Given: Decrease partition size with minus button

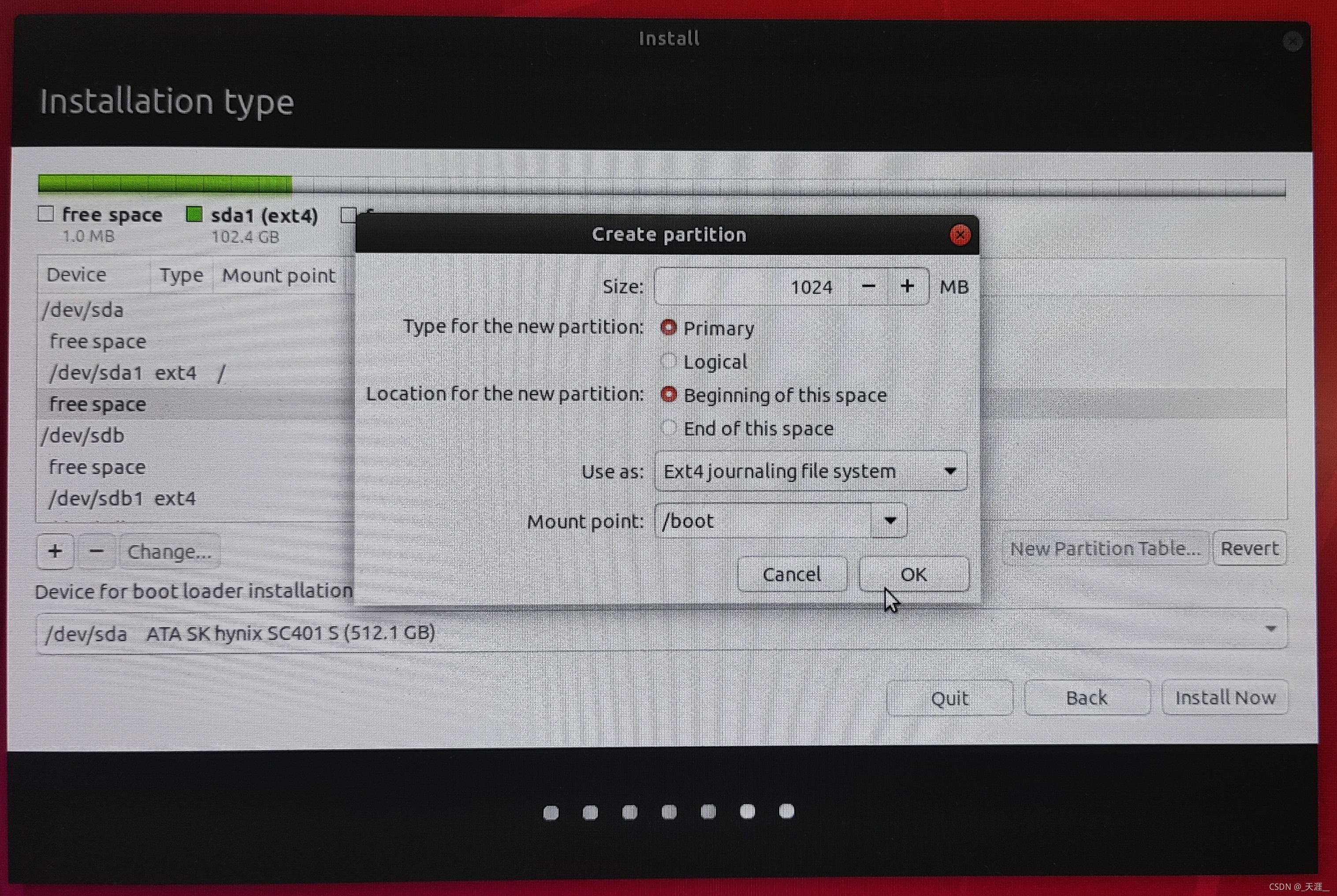Looking at the screenshot, I should (868, 286).
